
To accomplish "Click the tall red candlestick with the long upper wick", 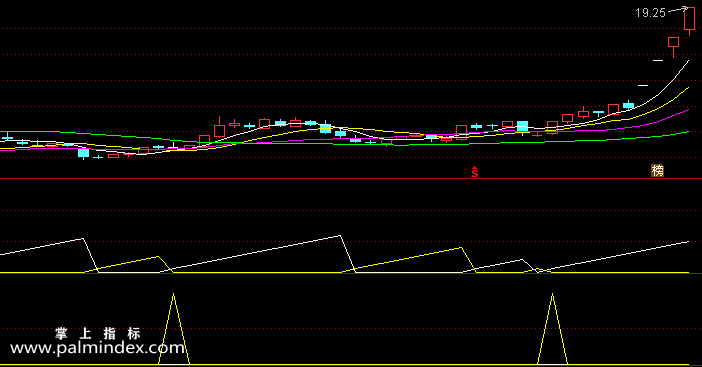I will (x=219, y=128).
